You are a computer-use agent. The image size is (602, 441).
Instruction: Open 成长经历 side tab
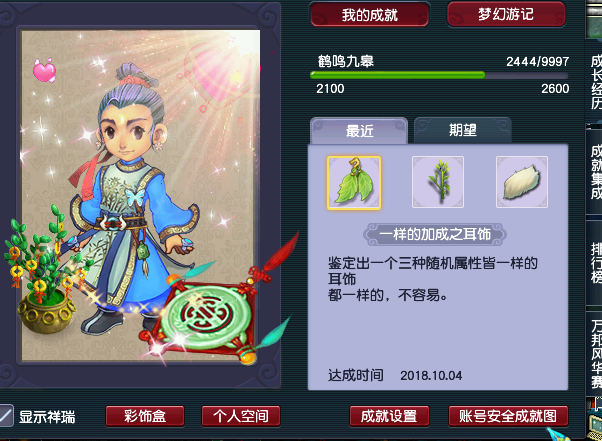(x=595, y=81)
